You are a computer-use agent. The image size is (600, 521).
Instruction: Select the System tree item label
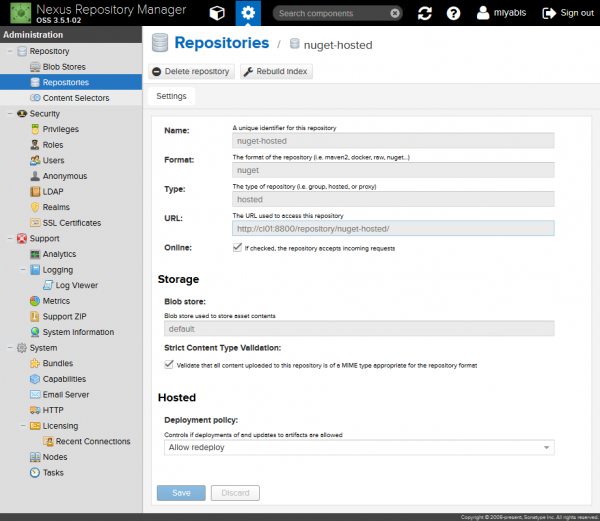tap(43, 348)
